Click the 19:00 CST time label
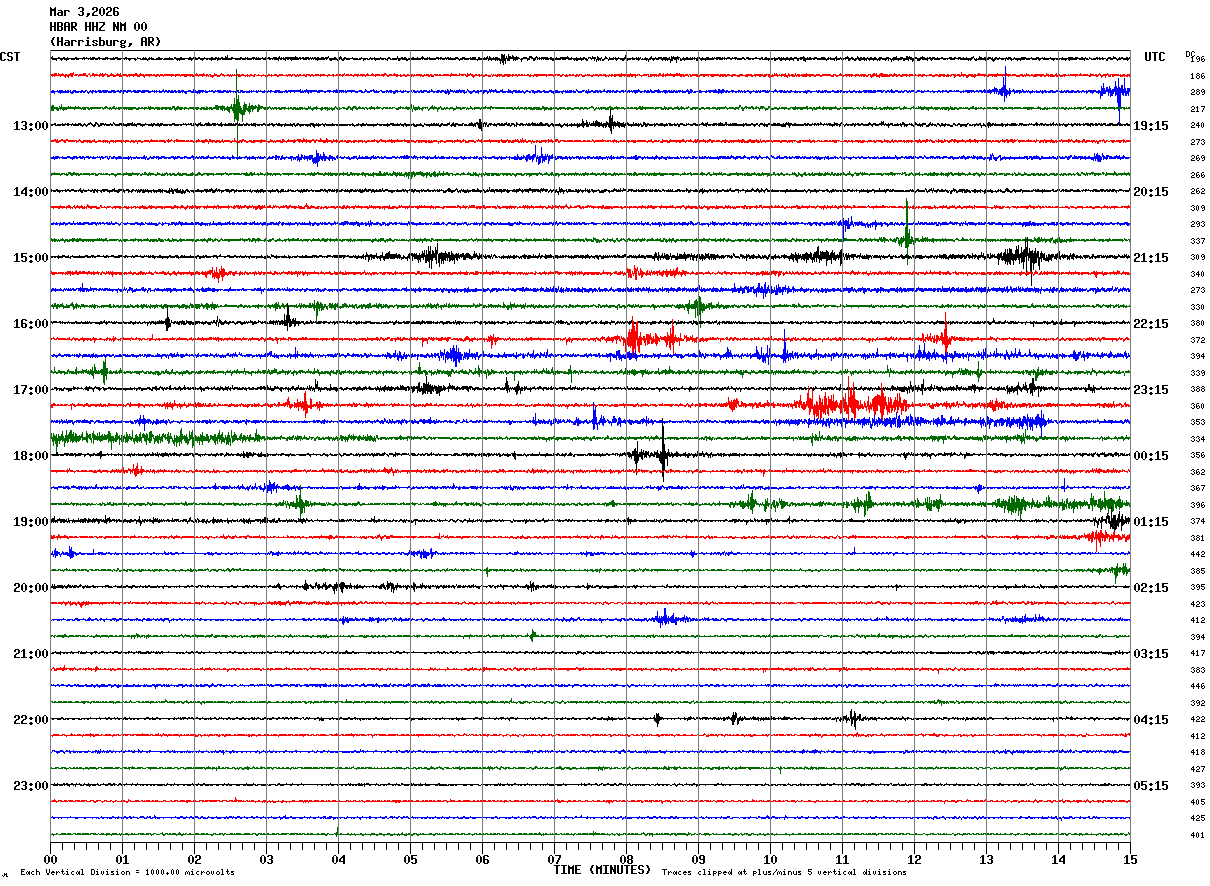Image resolution: width=1210 pixels, height=886 pixels. [31, 522]
